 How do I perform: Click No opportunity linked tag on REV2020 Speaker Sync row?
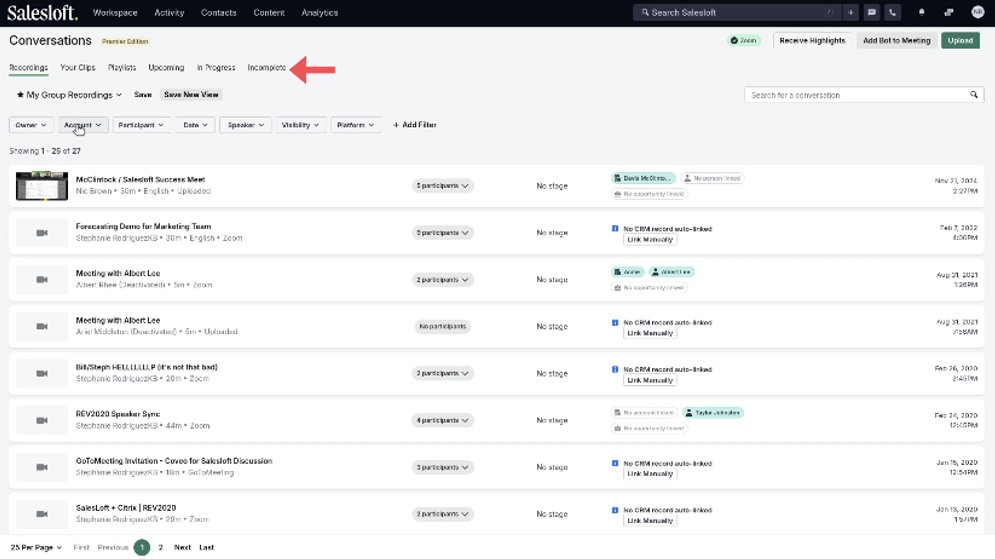(x=649, y=428)
